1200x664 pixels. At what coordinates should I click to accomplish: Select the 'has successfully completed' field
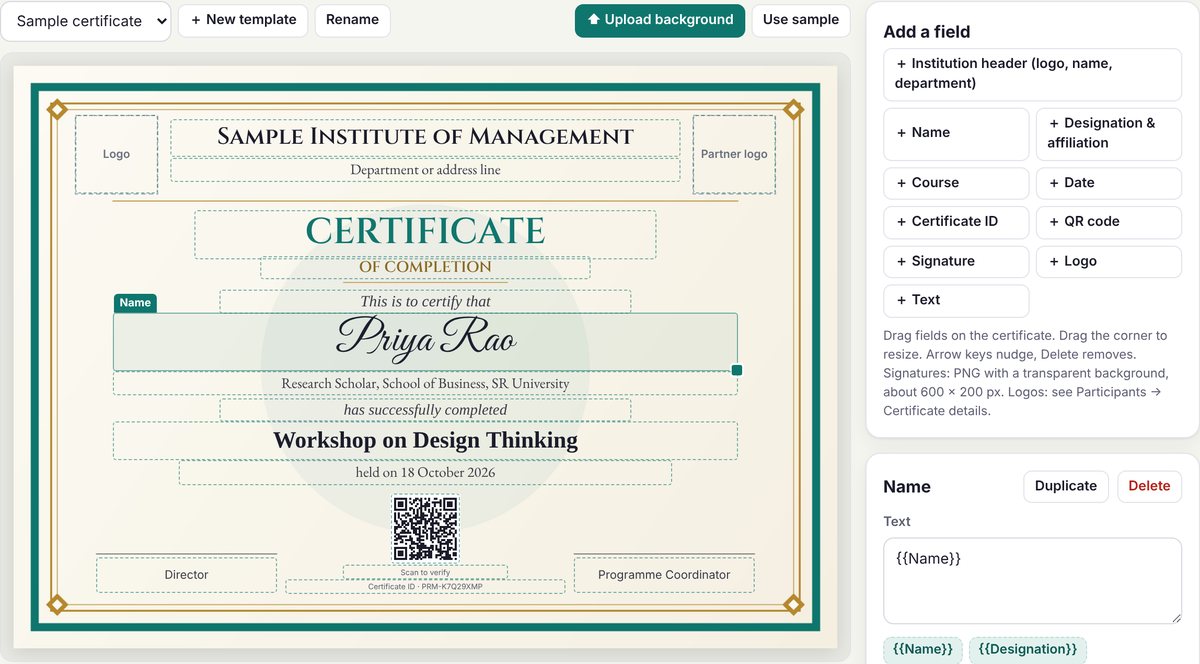pos(425,410)
